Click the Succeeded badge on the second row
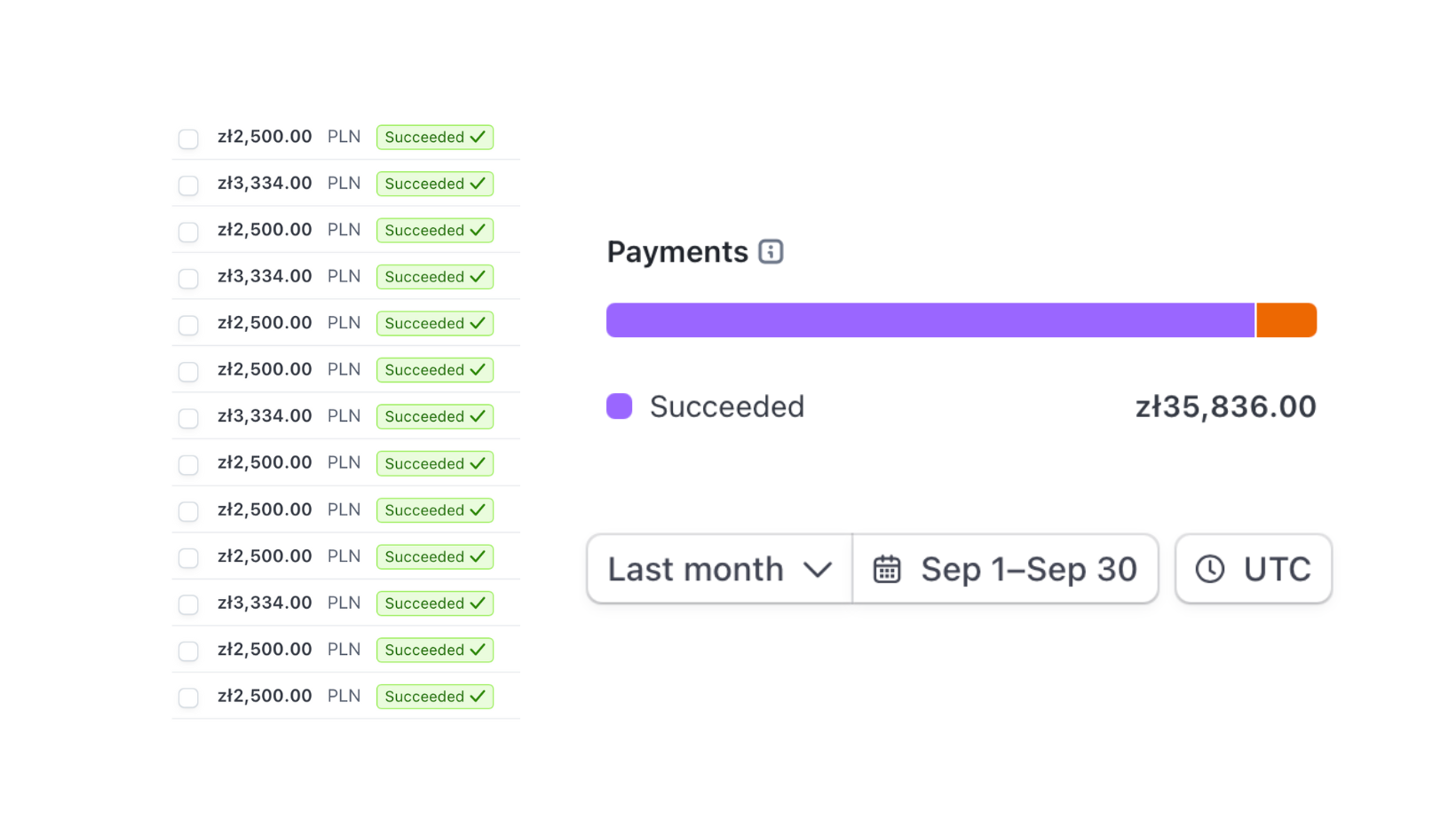Viewport: 1456px width, 820px height. (x=435, y=184)
